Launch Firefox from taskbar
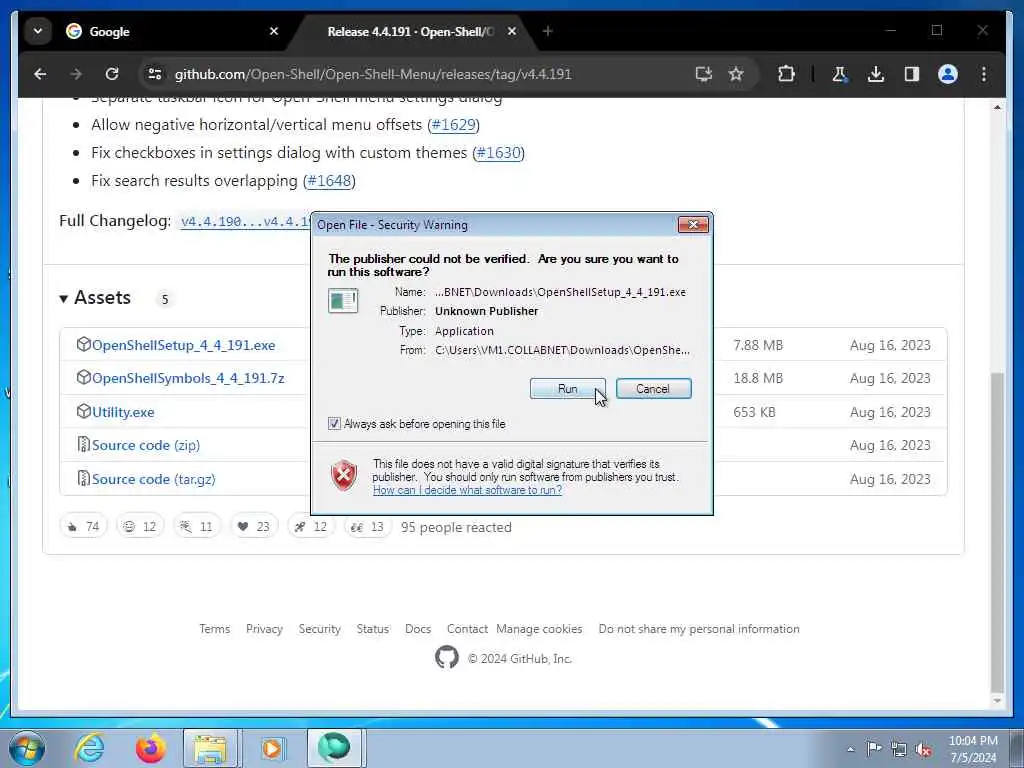 (x=151, y=748)
